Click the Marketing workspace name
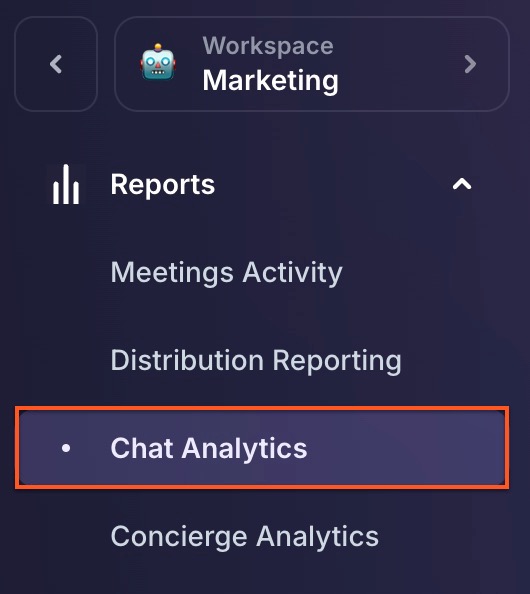Image resolution: width=530 pixels, height=594 pixels. pyautogui.click(x=270, y=81)
